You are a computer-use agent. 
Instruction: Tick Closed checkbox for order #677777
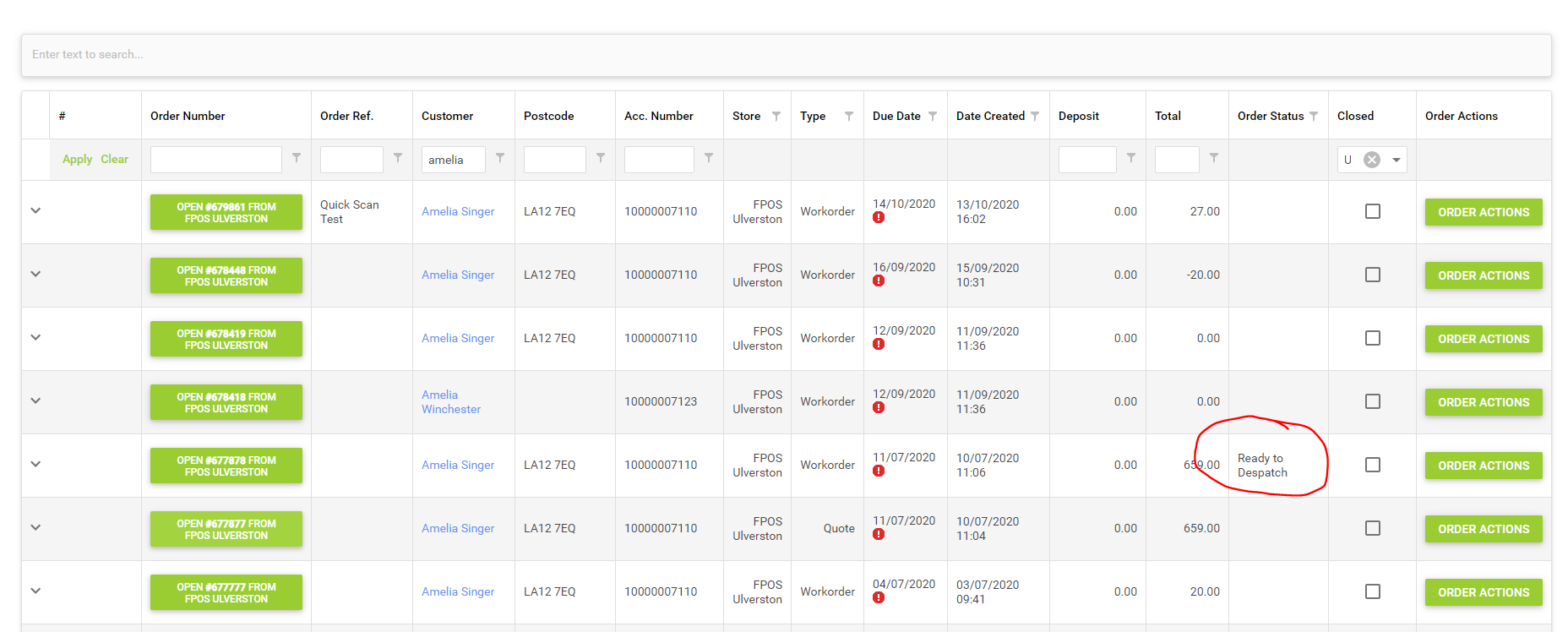pyautogui.click(x=1373, y=591)
